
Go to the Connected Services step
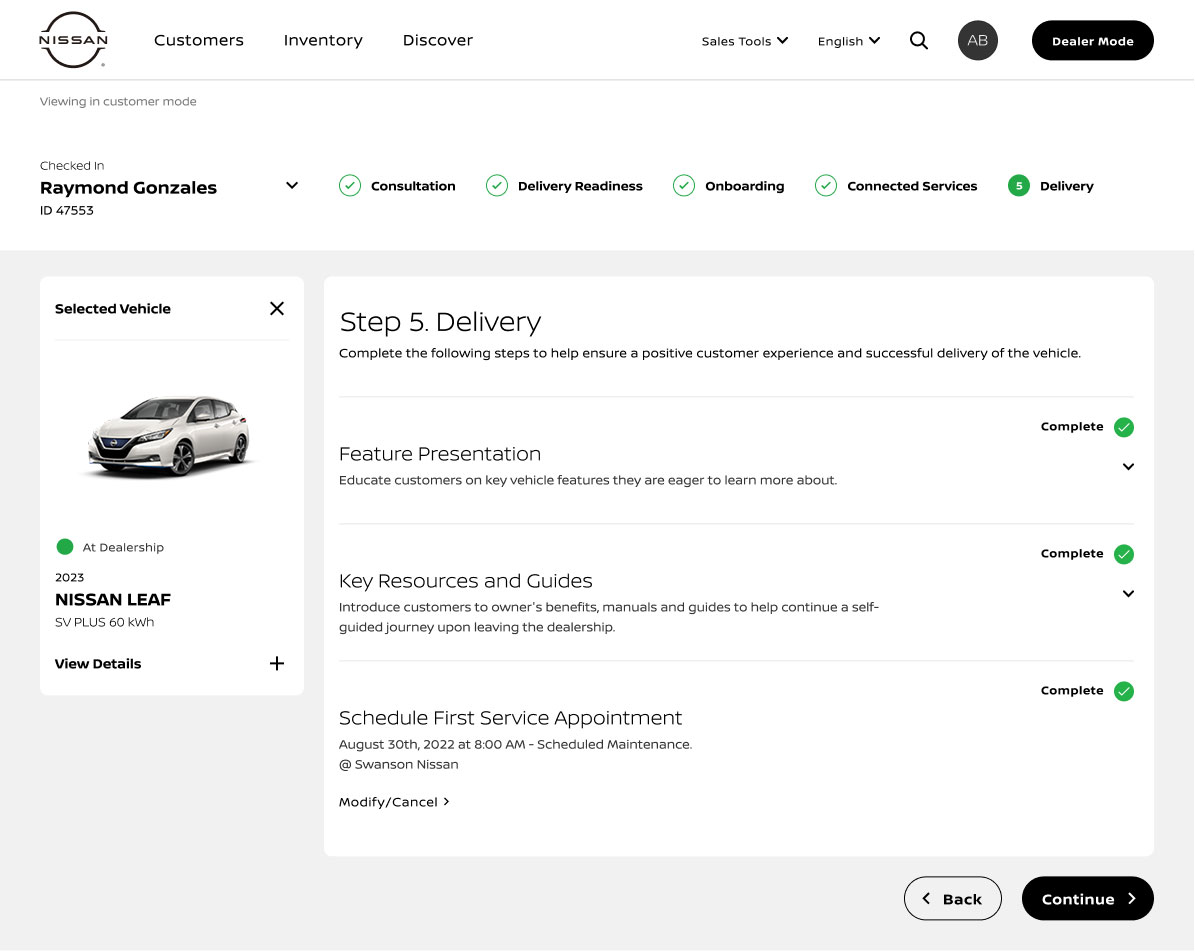[x=911, y=186]
